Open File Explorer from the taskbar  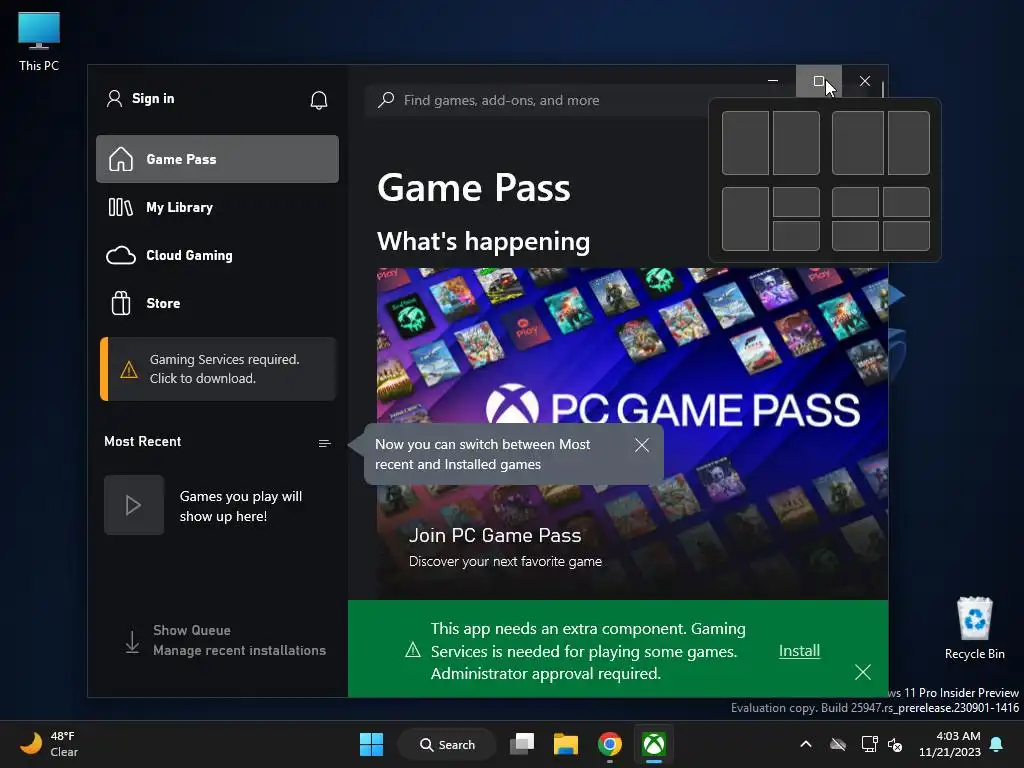[566, 744]
